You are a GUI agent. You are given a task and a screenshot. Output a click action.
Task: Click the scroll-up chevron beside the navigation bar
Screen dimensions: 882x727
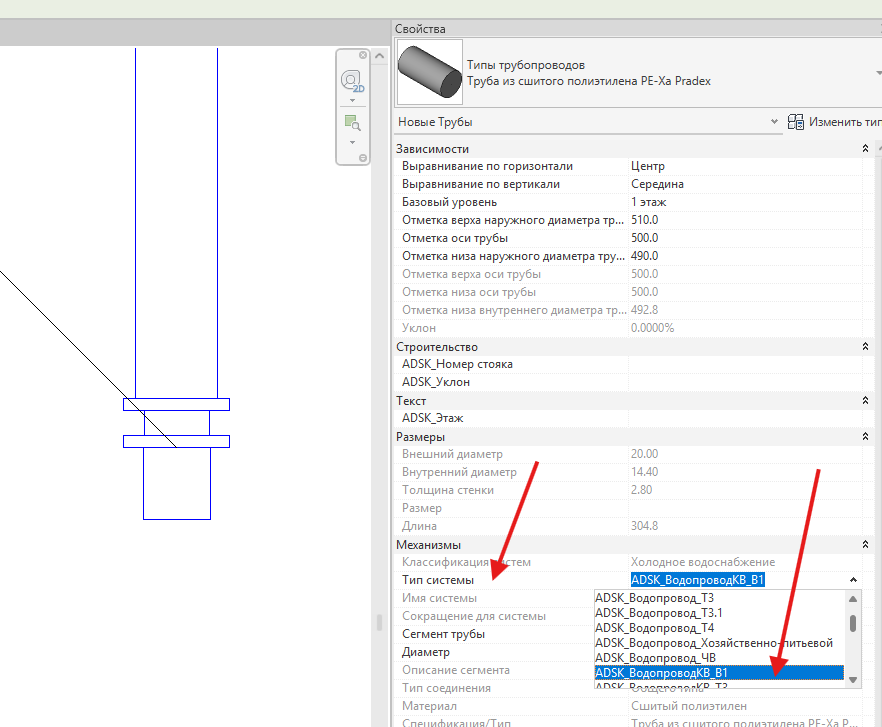pyautogui.click(x=379, y=56)
